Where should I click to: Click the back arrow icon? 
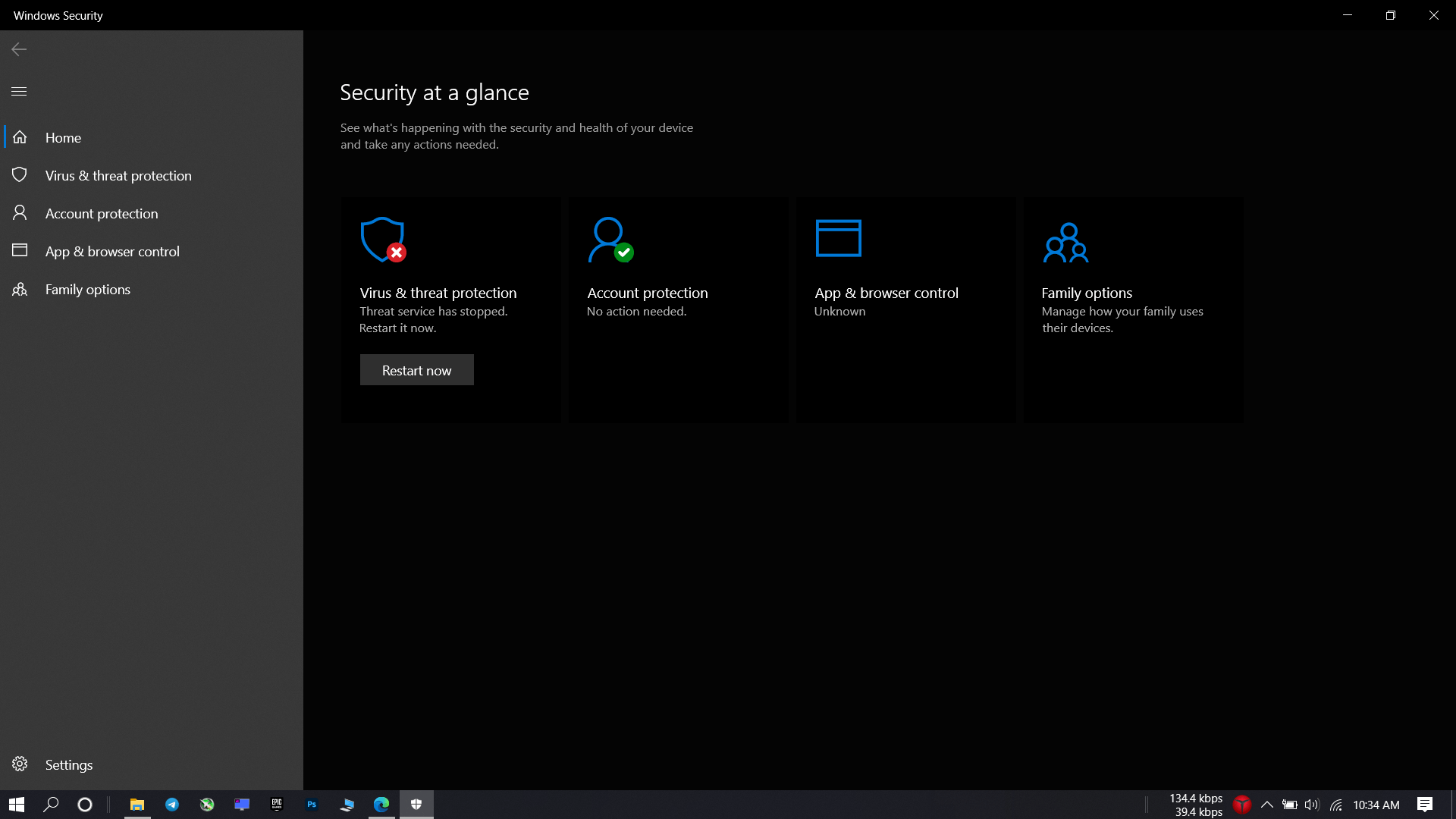(x=19, y=49)
